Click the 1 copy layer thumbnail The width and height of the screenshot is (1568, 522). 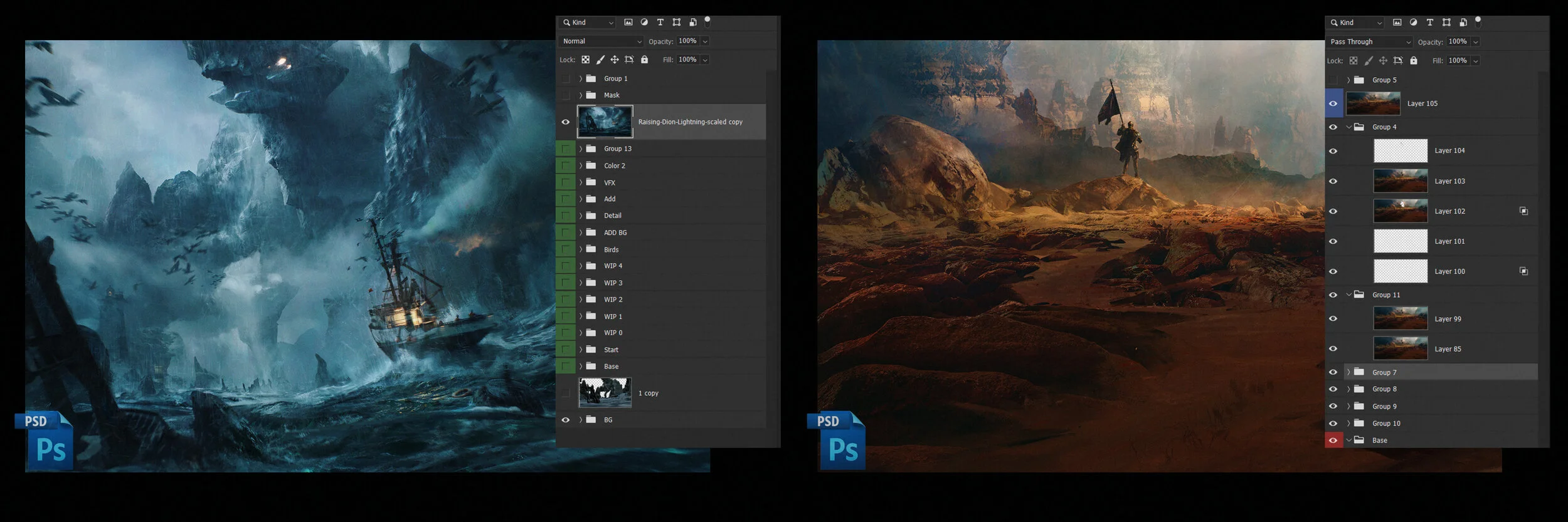click(x=605, y=393)
